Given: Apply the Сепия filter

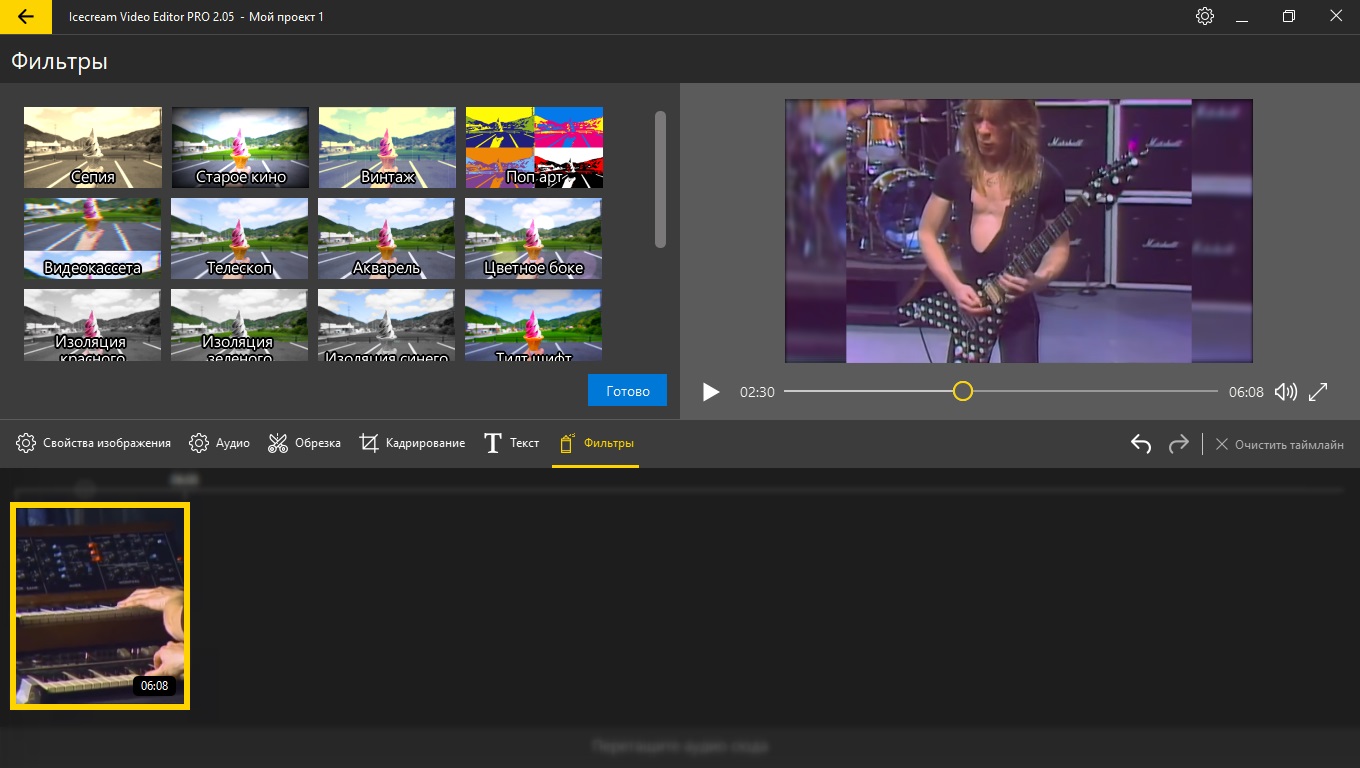Looking at the screenshot, I should [x=92, y=147].
